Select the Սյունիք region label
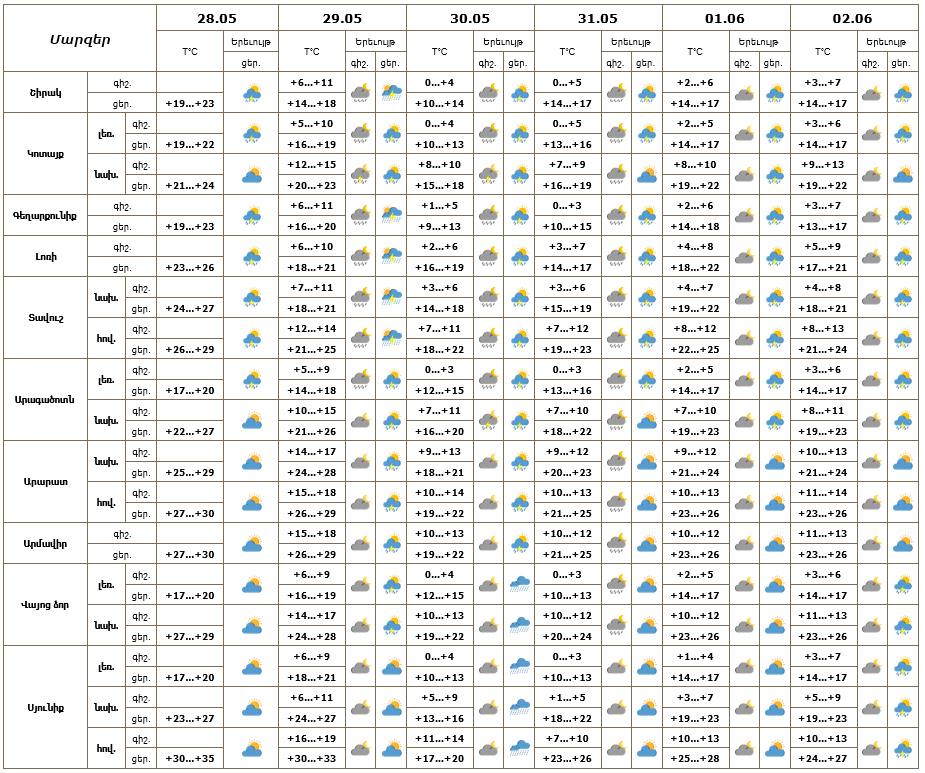The width and height of the screenshot is (925, 773). coord(45,708)
